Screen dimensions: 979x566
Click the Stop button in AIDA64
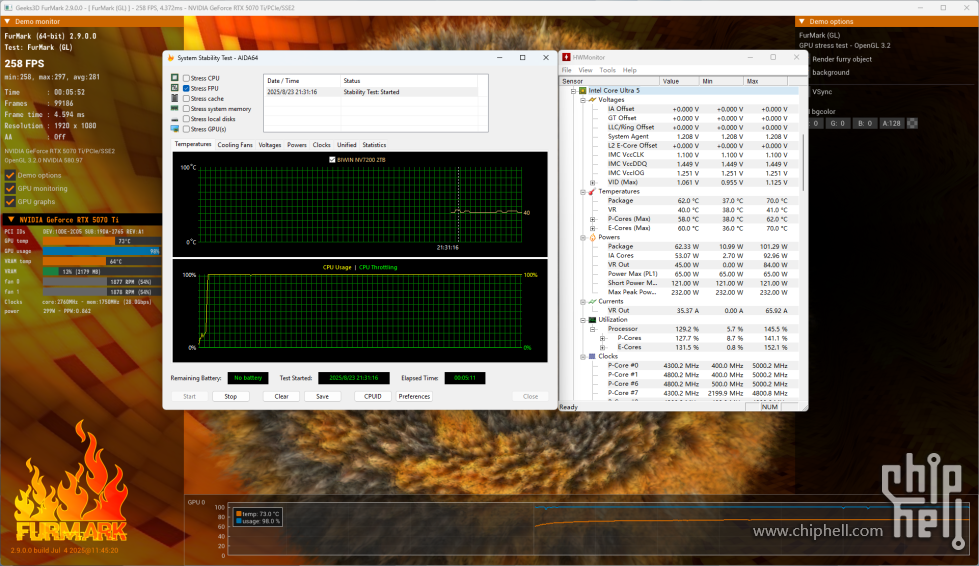(x=230, y=396)
